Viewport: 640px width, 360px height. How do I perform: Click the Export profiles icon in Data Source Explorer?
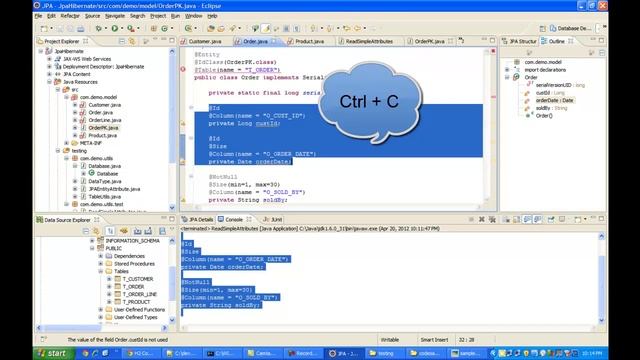click(148, 231)
